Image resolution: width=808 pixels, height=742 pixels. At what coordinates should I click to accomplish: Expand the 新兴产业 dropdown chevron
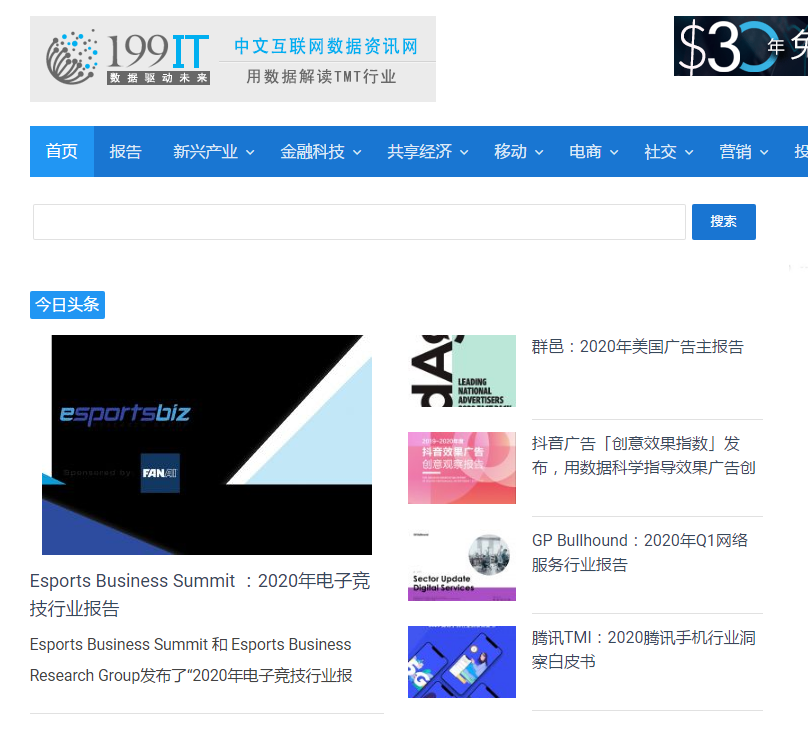pyautogui.click(x=250, y=153)
